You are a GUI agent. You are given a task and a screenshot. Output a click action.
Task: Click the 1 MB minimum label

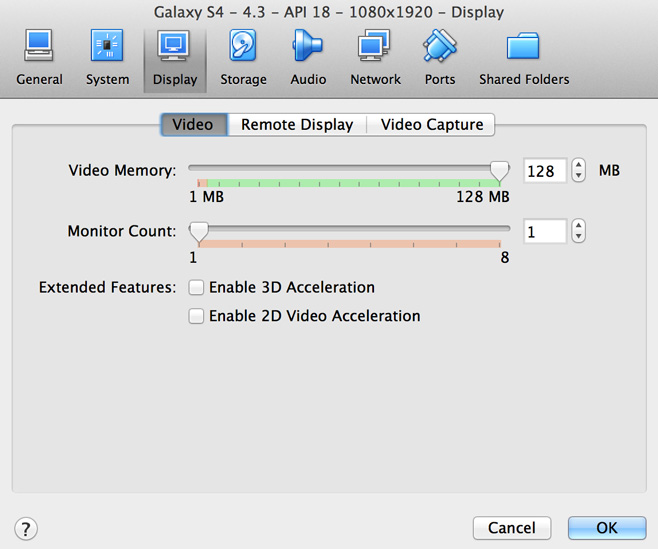tap(206, 197)
